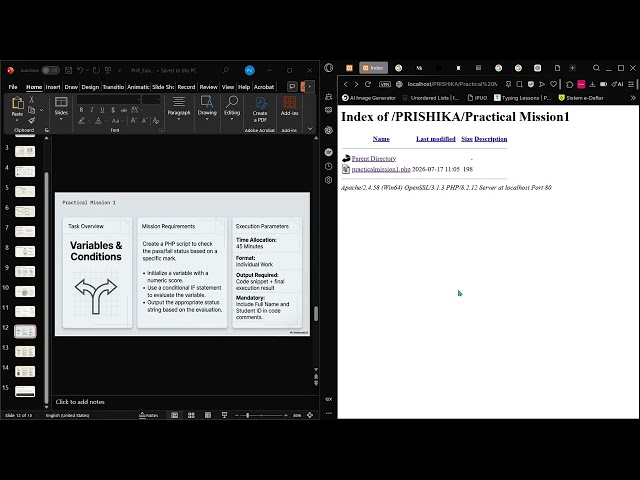Image resolution: width=640 pixels, height=480 pixels.
Task: Open AI Image Generator bookmark
Action: 369,98
